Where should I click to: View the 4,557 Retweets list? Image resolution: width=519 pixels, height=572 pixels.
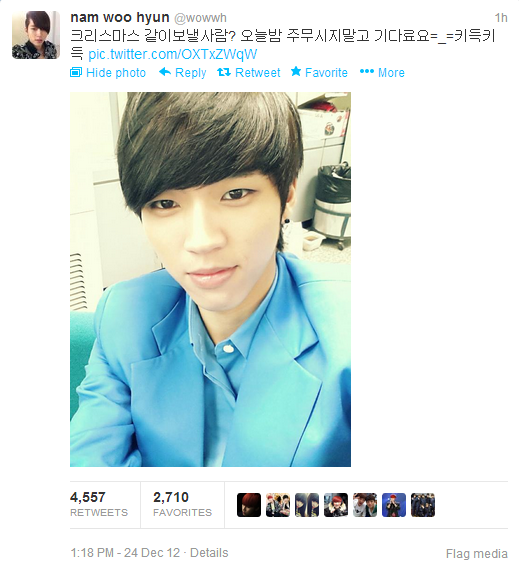click(x=99, y=505)
